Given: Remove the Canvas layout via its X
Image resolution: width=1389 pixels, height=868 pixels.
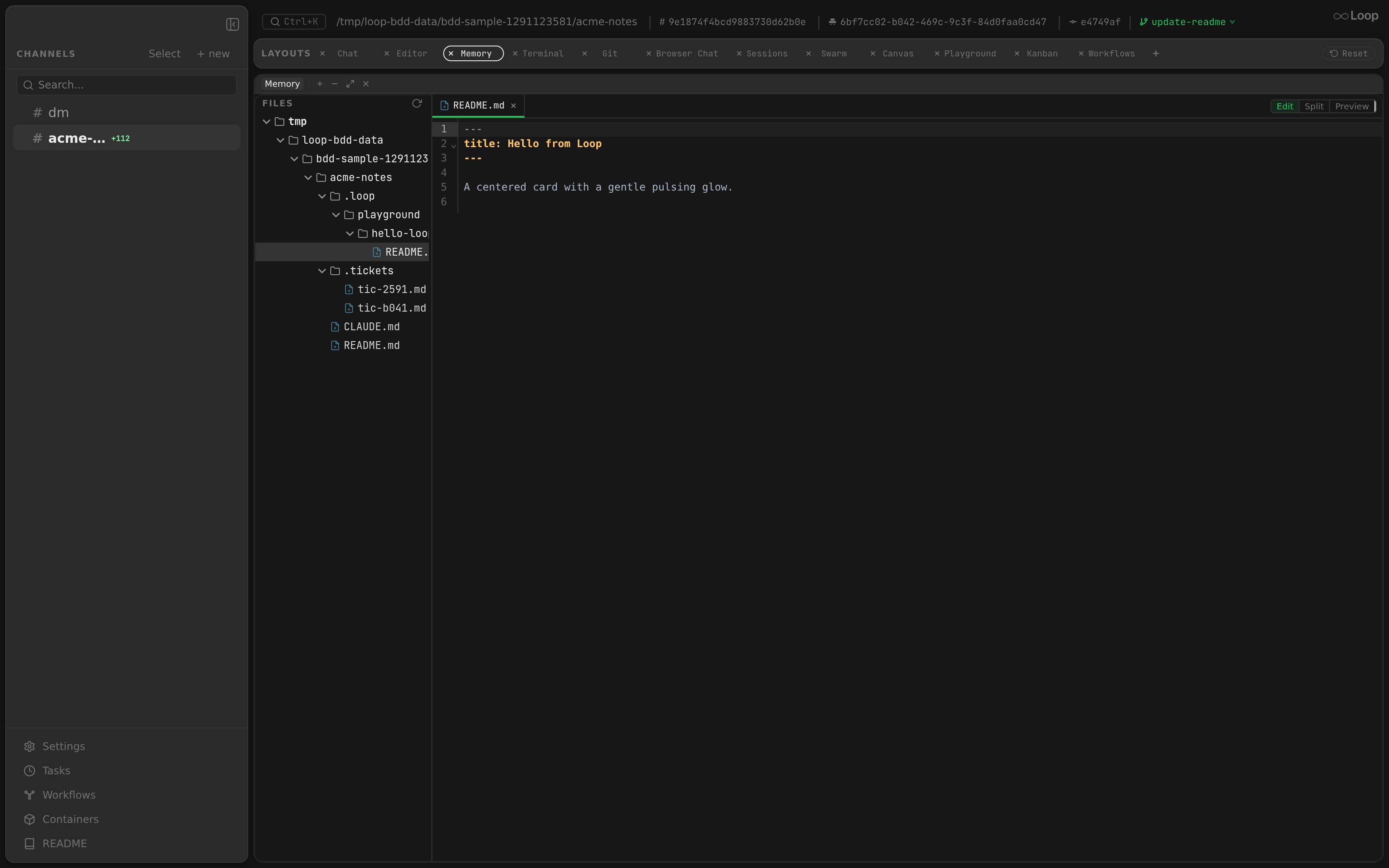Looking at the screenshot, I should pos(873,53).
